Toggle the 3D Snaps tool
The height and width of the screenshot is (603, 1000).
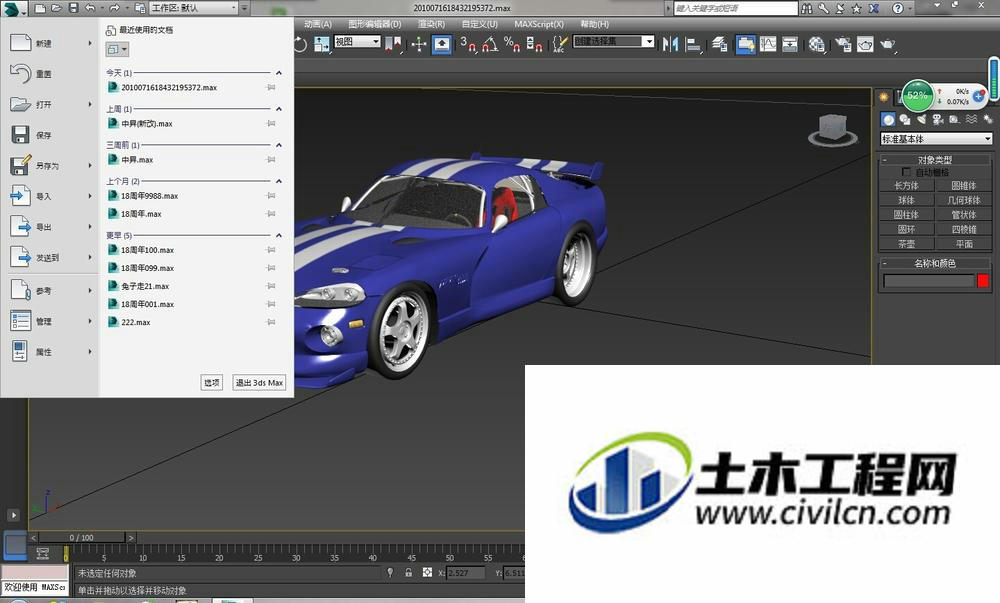[x=468, y=44]
